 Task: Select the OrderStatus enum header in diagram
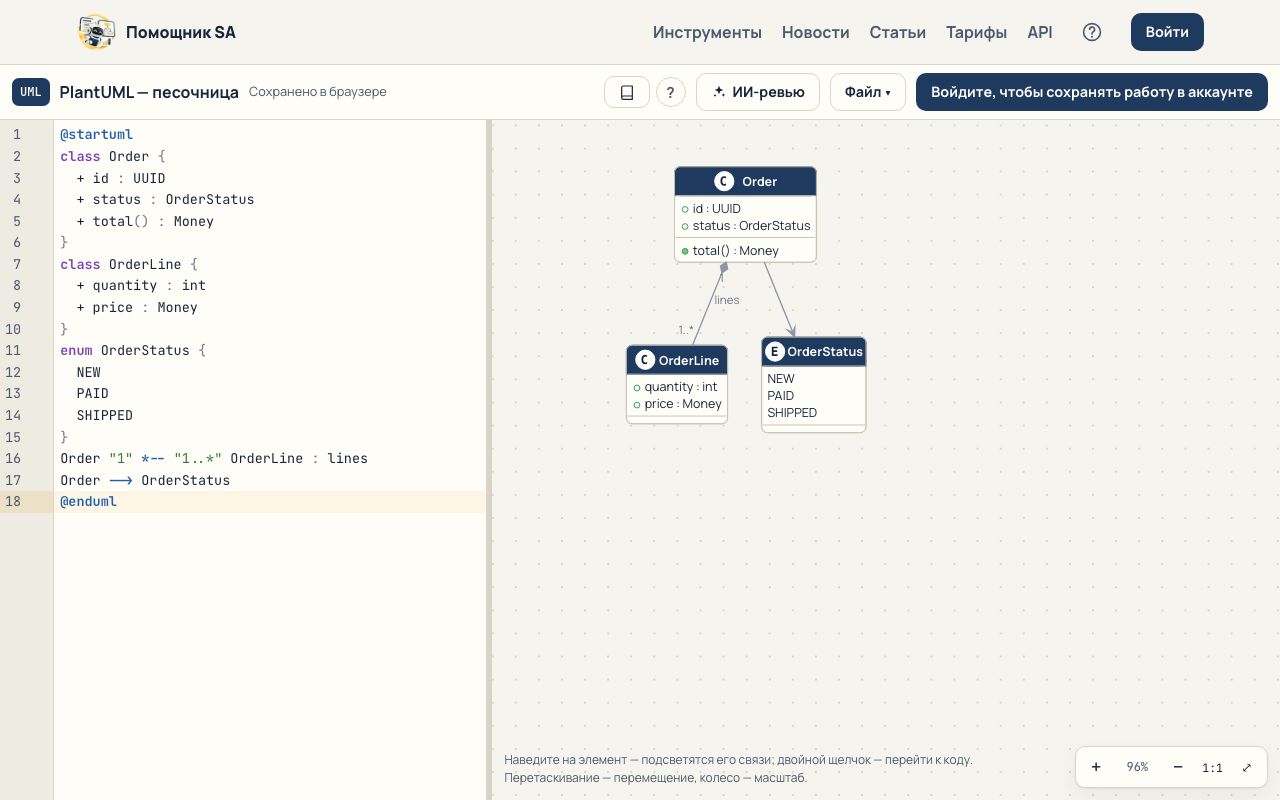(814, 352)
